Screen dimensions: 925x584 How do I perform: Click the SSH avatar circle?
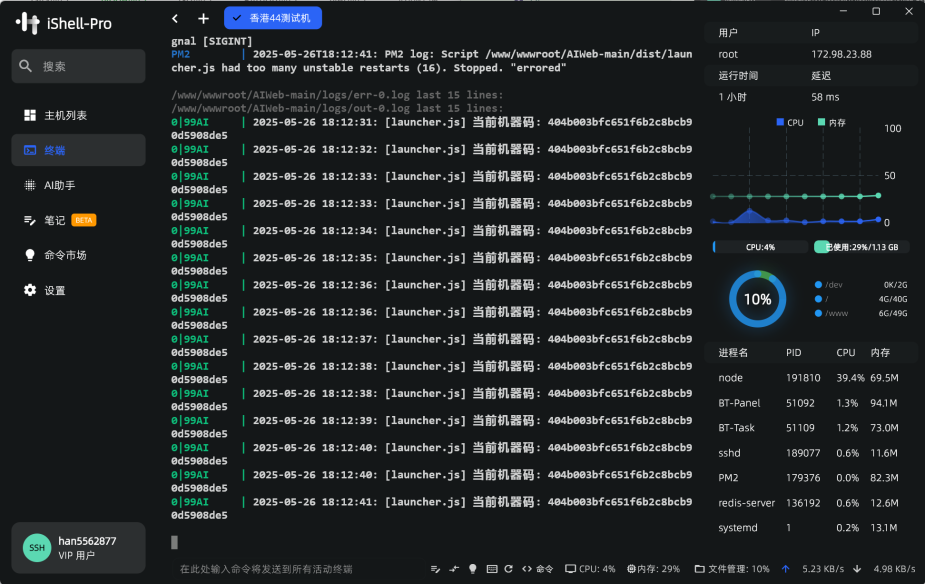37,547
